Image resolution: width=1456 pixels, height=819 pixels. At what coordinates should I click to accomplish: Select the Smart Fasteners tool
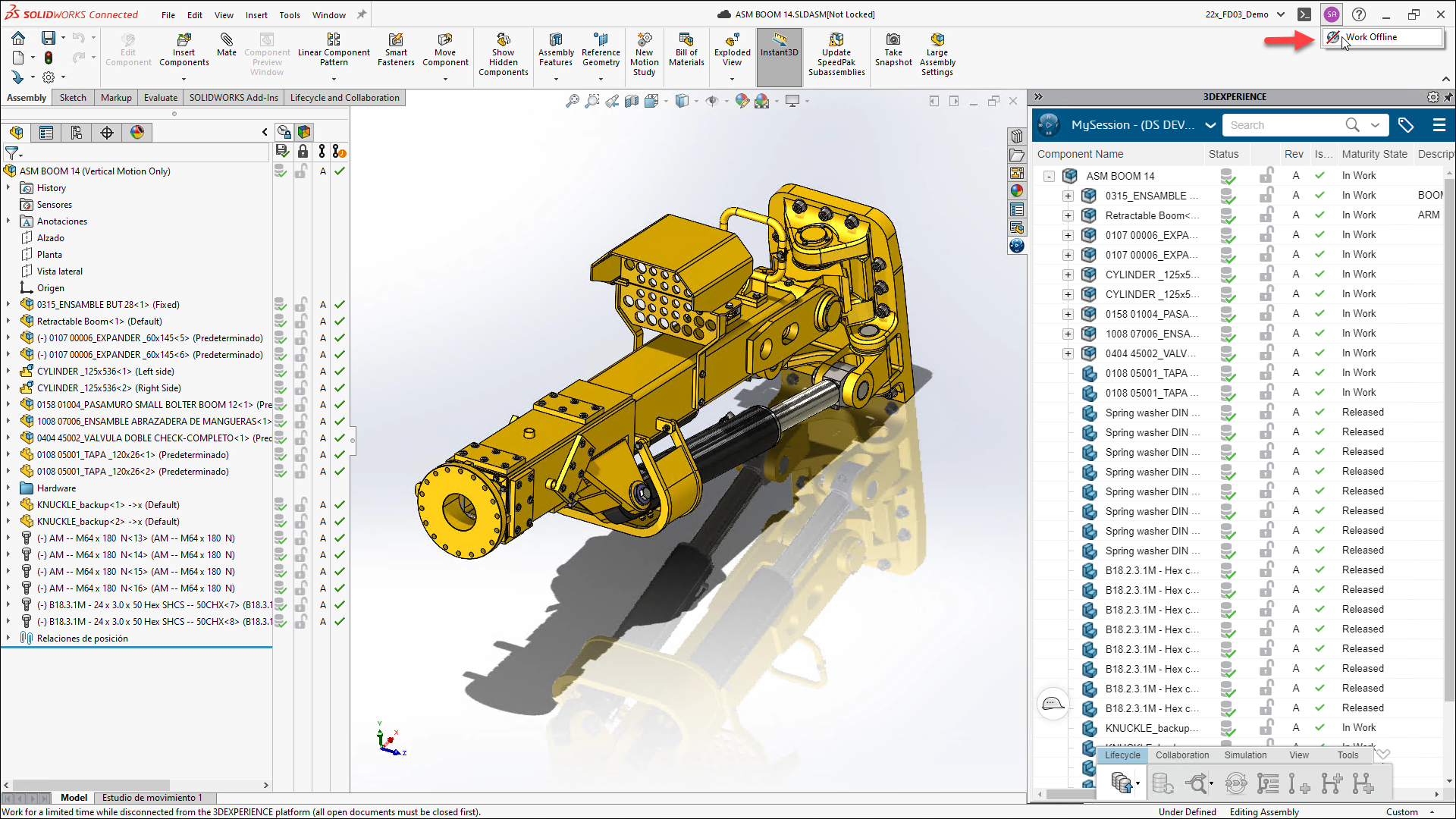point(395,39)
